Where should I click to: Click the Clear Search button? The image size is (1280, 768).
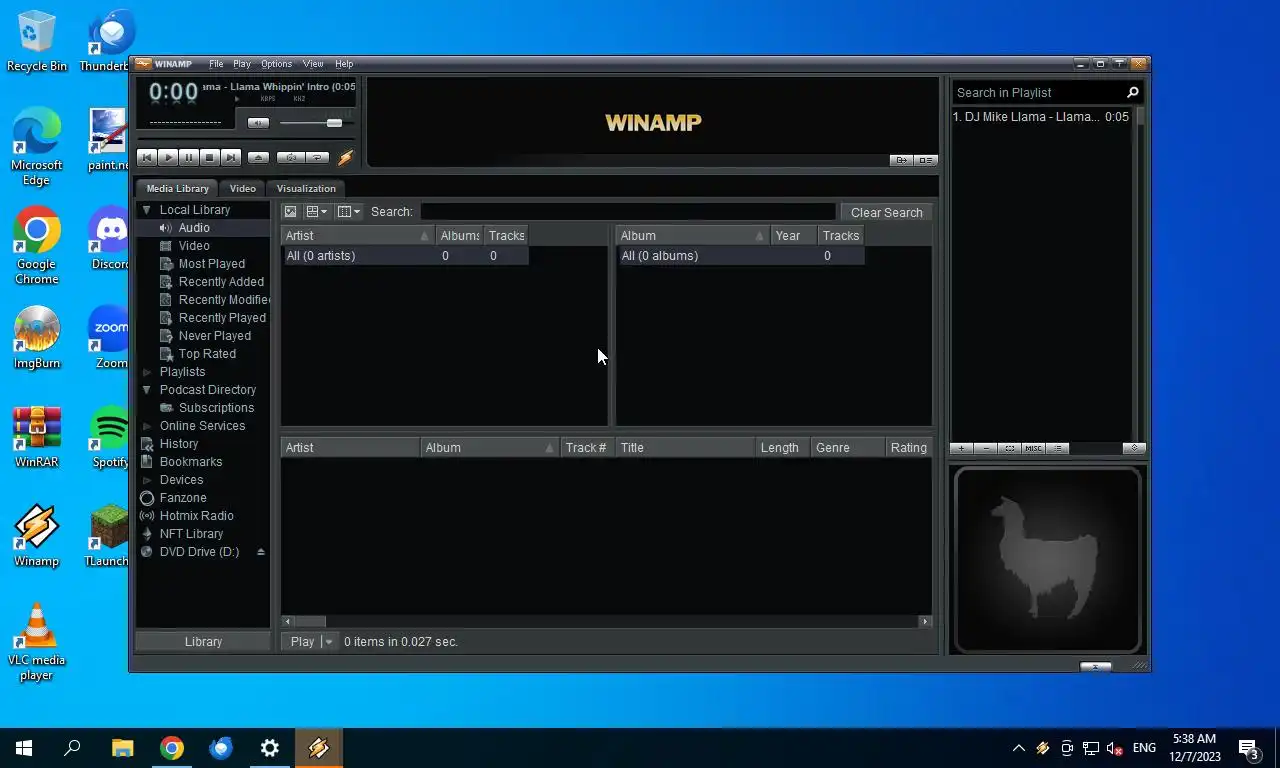click(x=886, y=212)
